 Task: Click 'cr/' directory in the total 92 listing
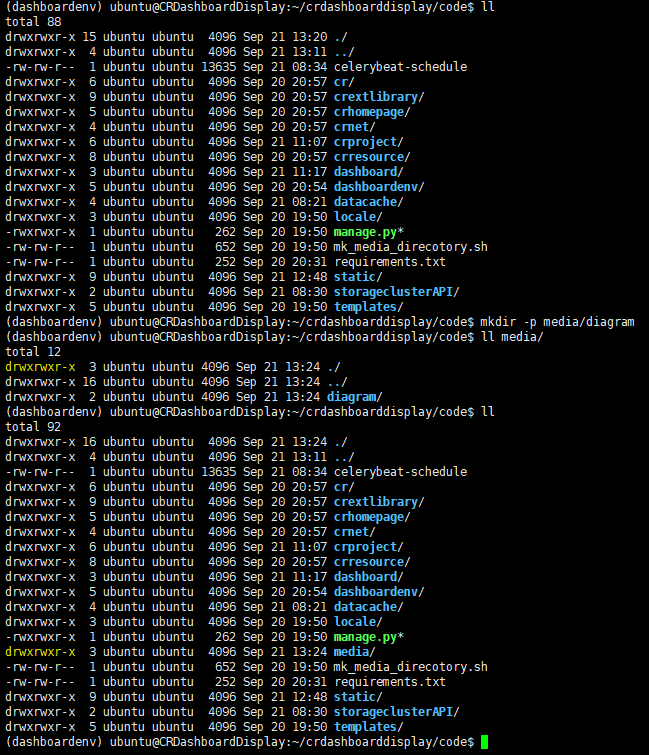344,487
